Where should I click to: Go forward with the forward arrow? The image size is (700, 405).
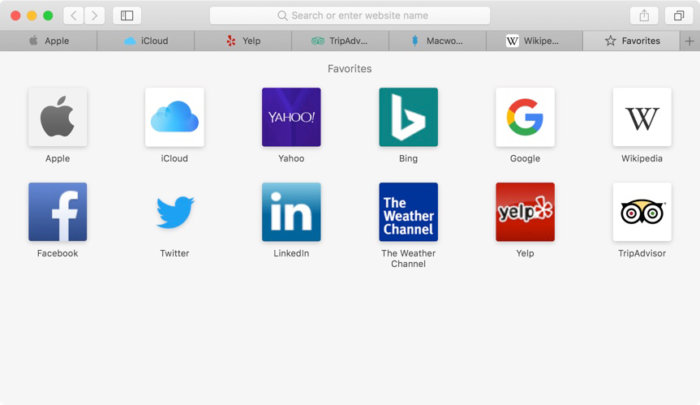(x=94, y=16)
